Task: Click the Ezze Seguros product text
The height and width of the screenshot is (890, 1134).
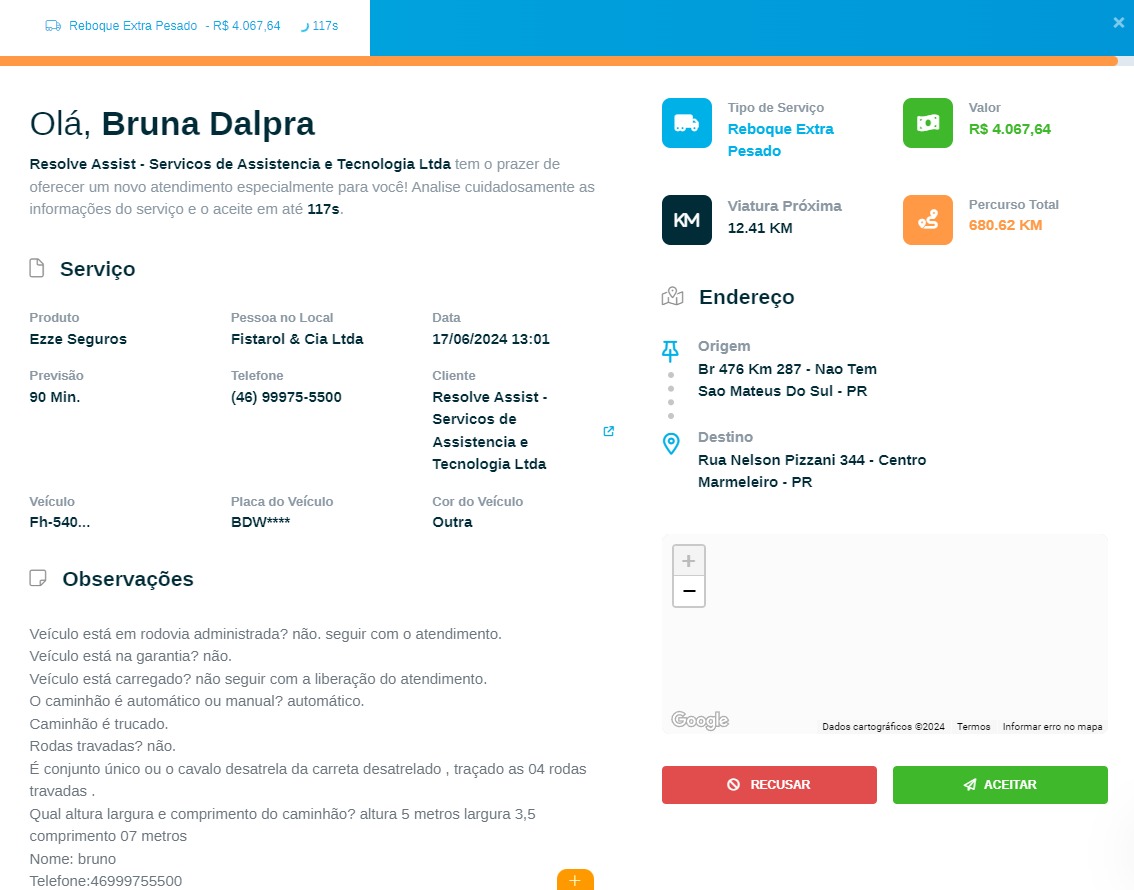Action: [x=78, y=339]
